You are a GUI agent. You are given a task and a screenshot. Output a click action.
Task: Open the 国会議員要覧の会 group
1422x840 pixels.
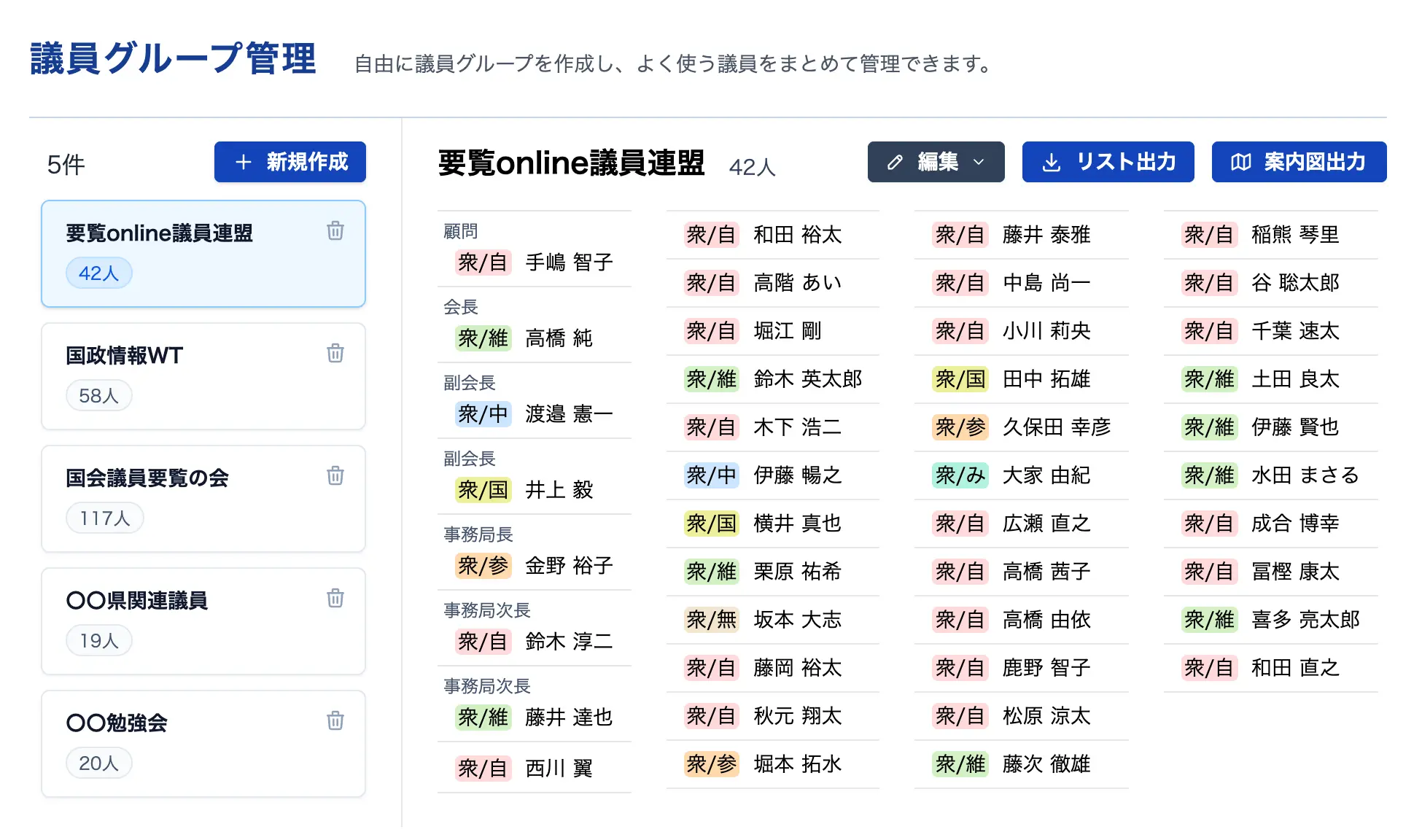click(x=203, y=499)
